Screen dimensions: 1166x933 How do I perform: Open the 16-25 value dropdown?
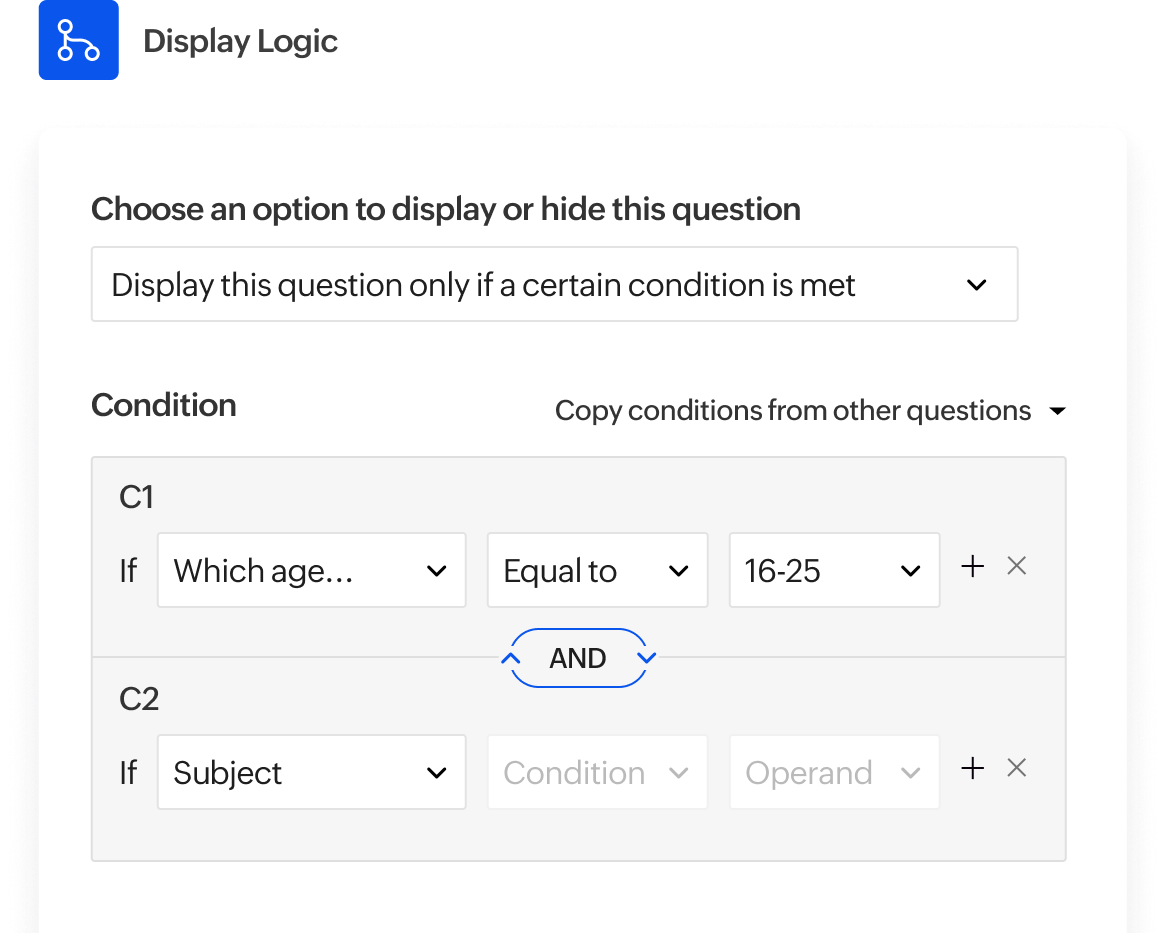pyautogui.click(x=834, y=570)
